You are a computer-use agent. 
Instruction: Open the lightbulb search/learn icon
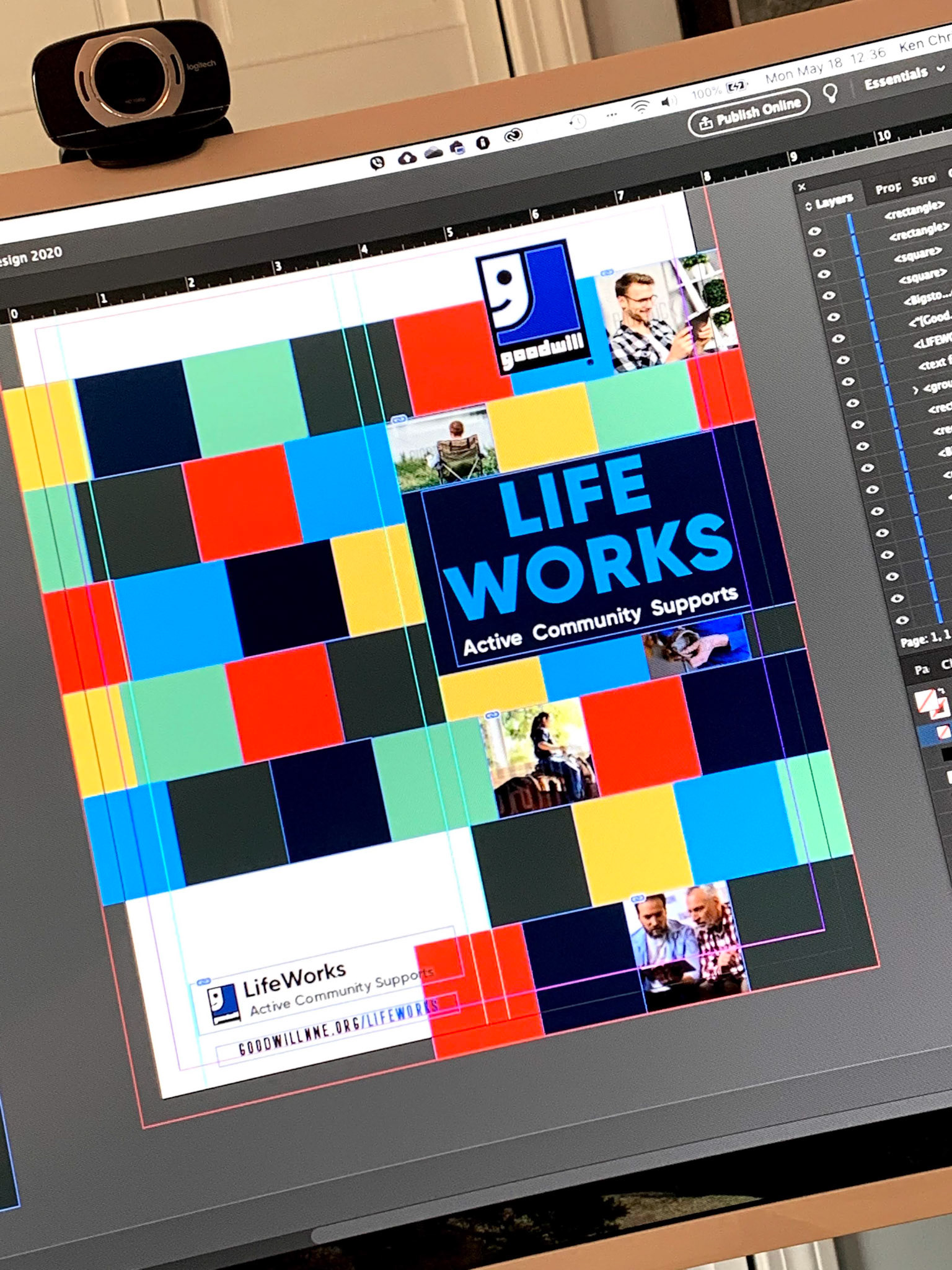click(x=831, y=93)
